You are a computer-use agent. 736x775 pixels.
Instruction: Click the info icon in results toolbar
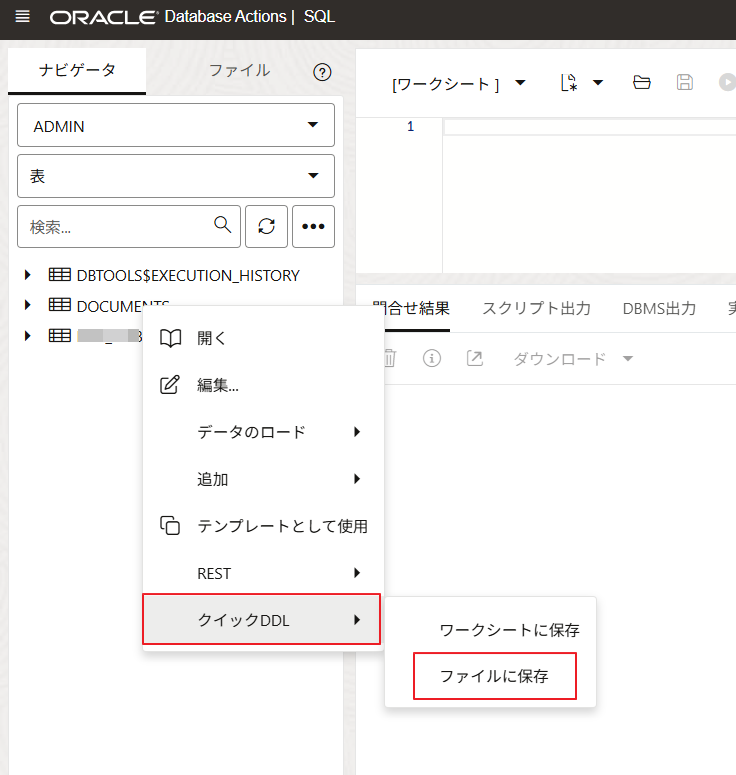click(x=432, y=358)
